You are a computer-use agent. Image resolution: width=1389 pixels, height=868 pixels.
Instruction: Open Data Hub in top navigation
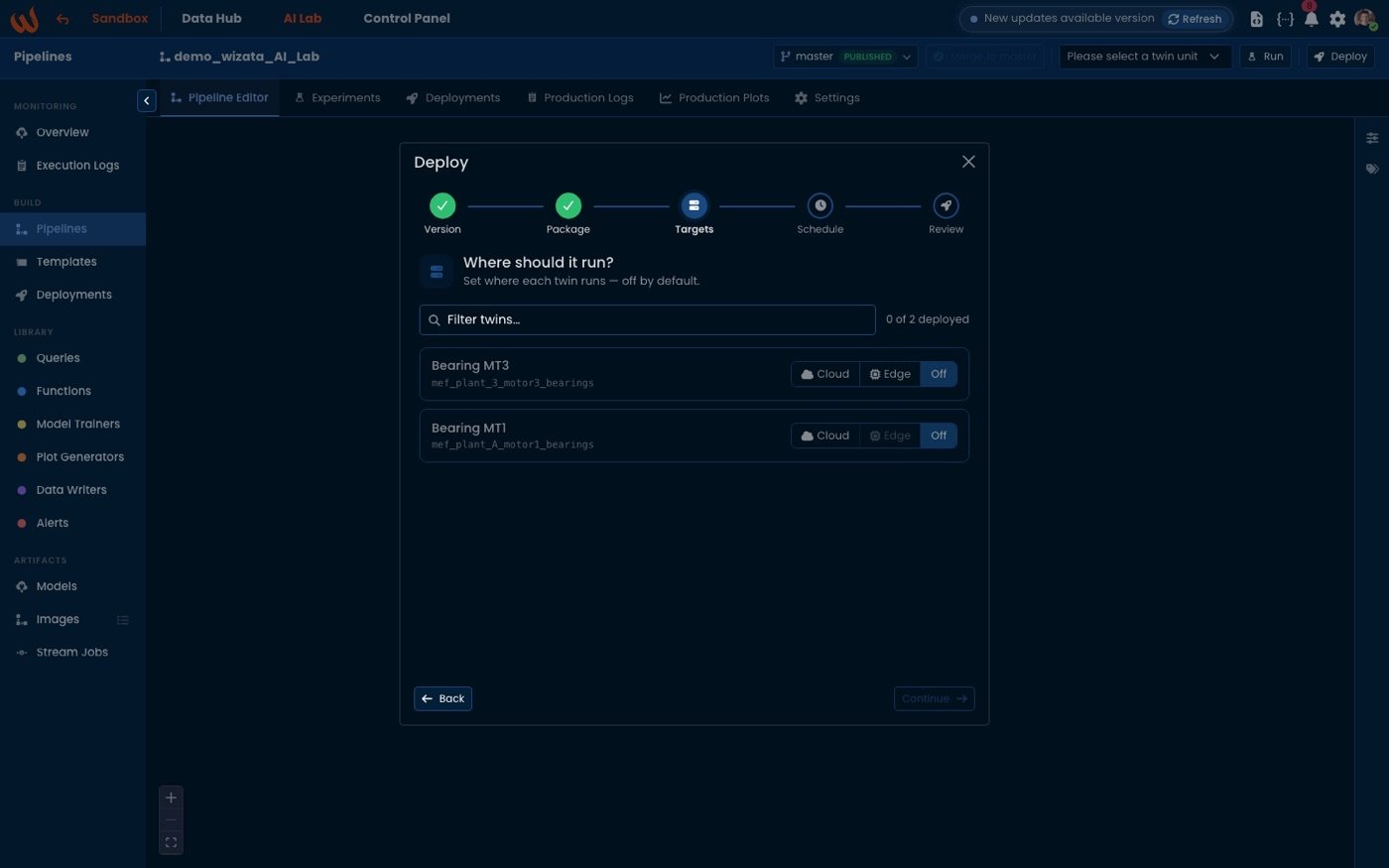(x=211, y=19)
